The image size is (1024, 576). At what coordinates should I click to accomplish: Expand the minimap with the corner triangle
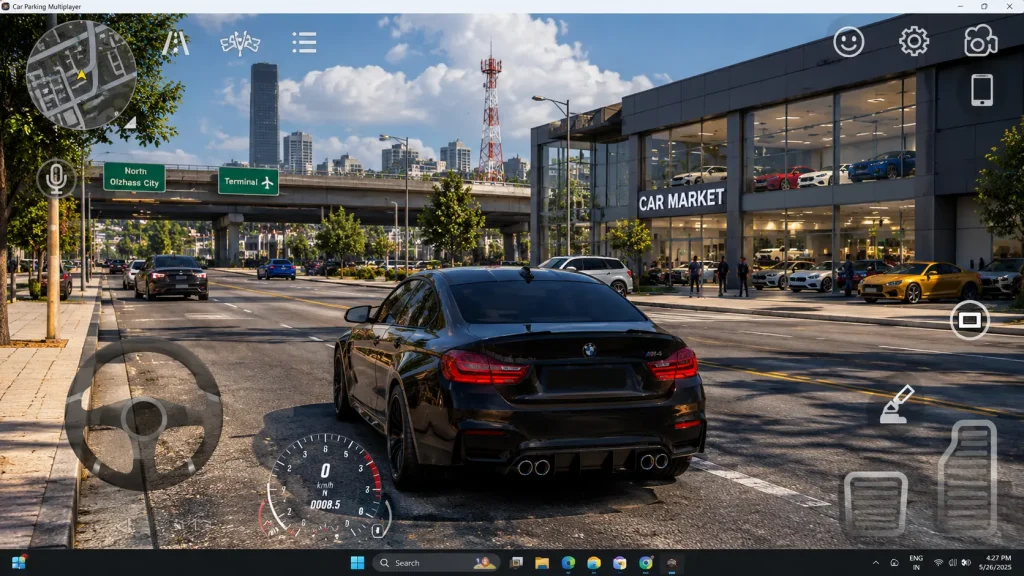[x=131, y=123]
